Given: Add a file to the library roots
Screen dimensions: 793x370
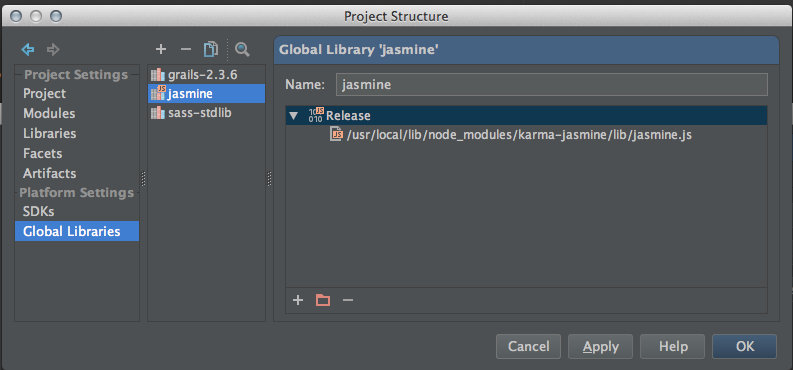Looking at the screenshot, I should point(298,300).
